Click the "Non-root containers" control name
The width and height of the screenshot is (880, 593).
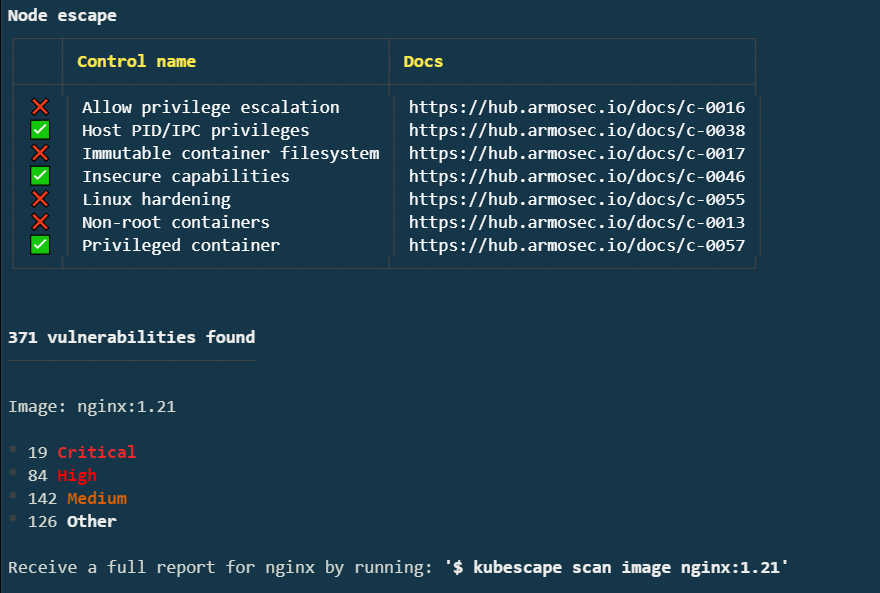pos(176,222)
